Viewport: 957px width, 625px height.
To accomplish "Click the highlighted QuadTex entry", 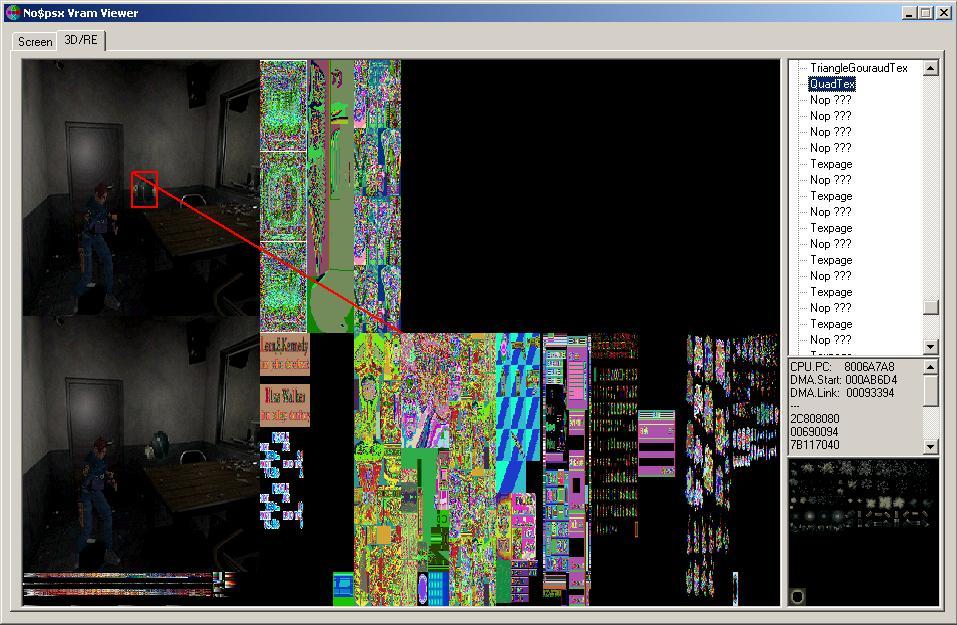I will pyautogui.click(x=832, y=84).
